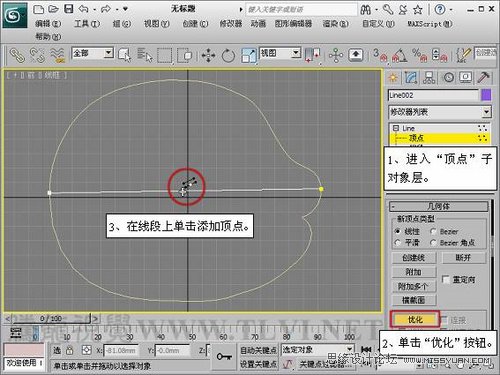Toggle the Keyboard Shortcut Override icon
The width and height of the screenshot is (500, 375).
coord(356,55)
